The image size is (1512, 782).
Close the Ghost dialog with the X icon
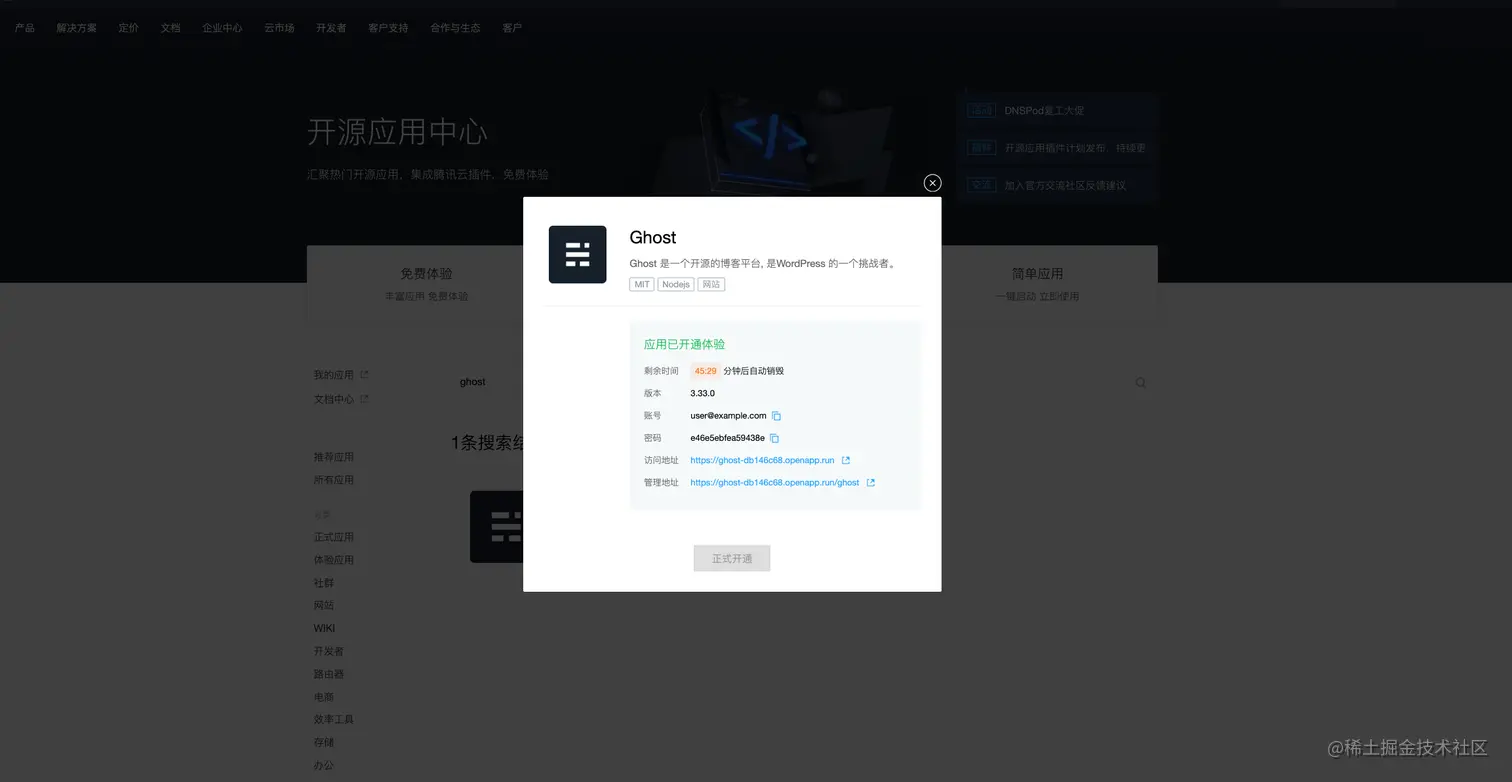[x=932, y=183]
